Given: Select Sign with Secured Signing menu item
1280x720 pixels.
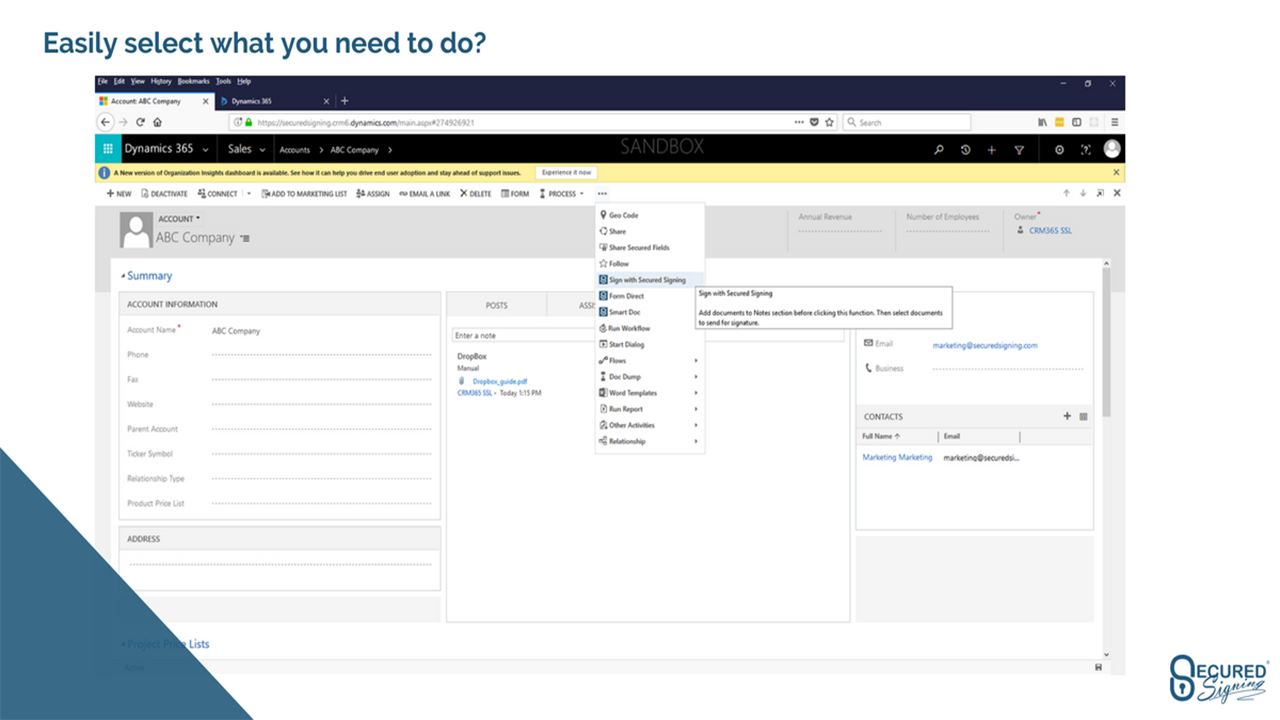Looking at the screenshot, I should coord(650,280).
